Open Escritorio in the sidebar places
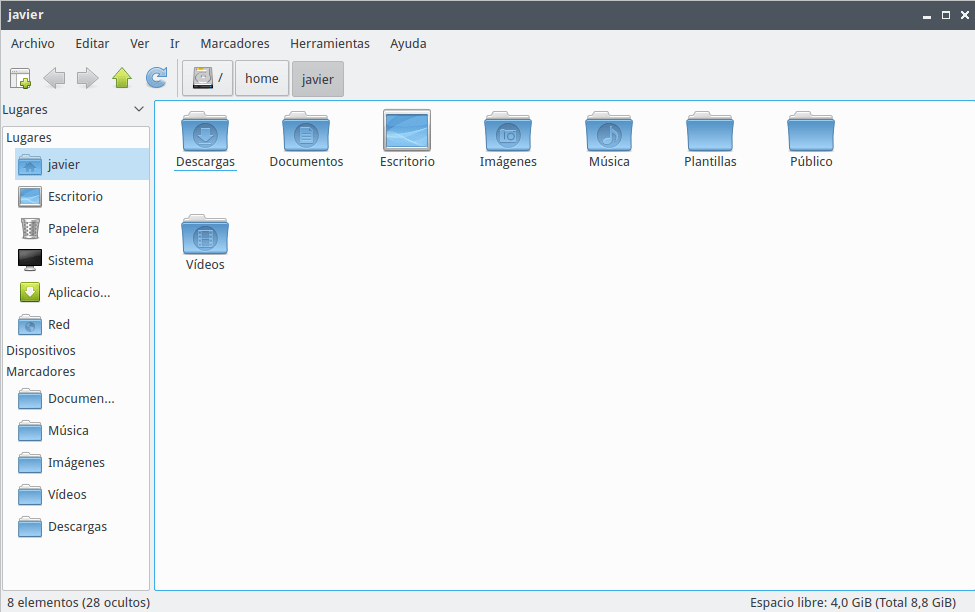Viewport: 975px width, 612px height. pyautogui.click(x=82, y=197)
